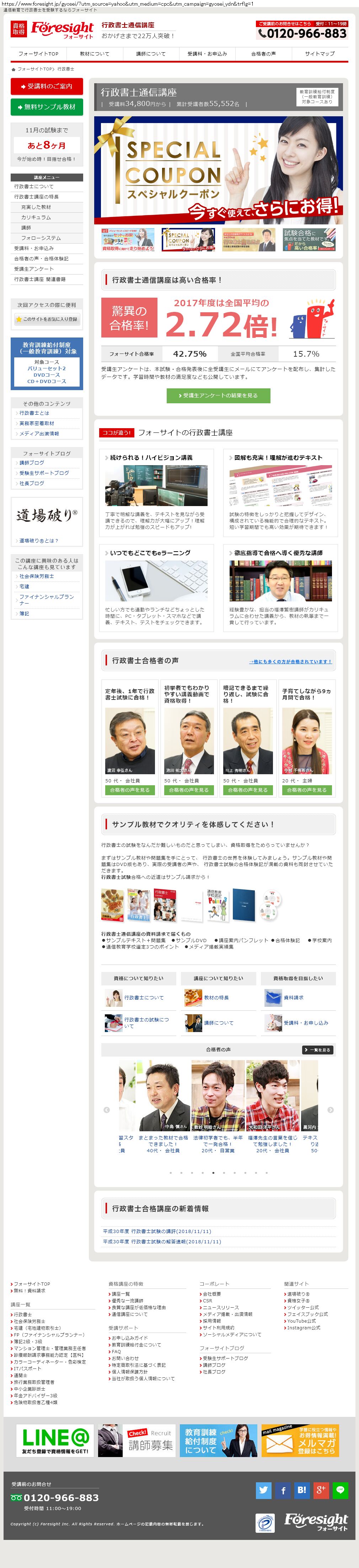359x1568 pixels.
Task: Show previous testimonials with the left carousel arrow
Action: click(x=107, y=1110)
